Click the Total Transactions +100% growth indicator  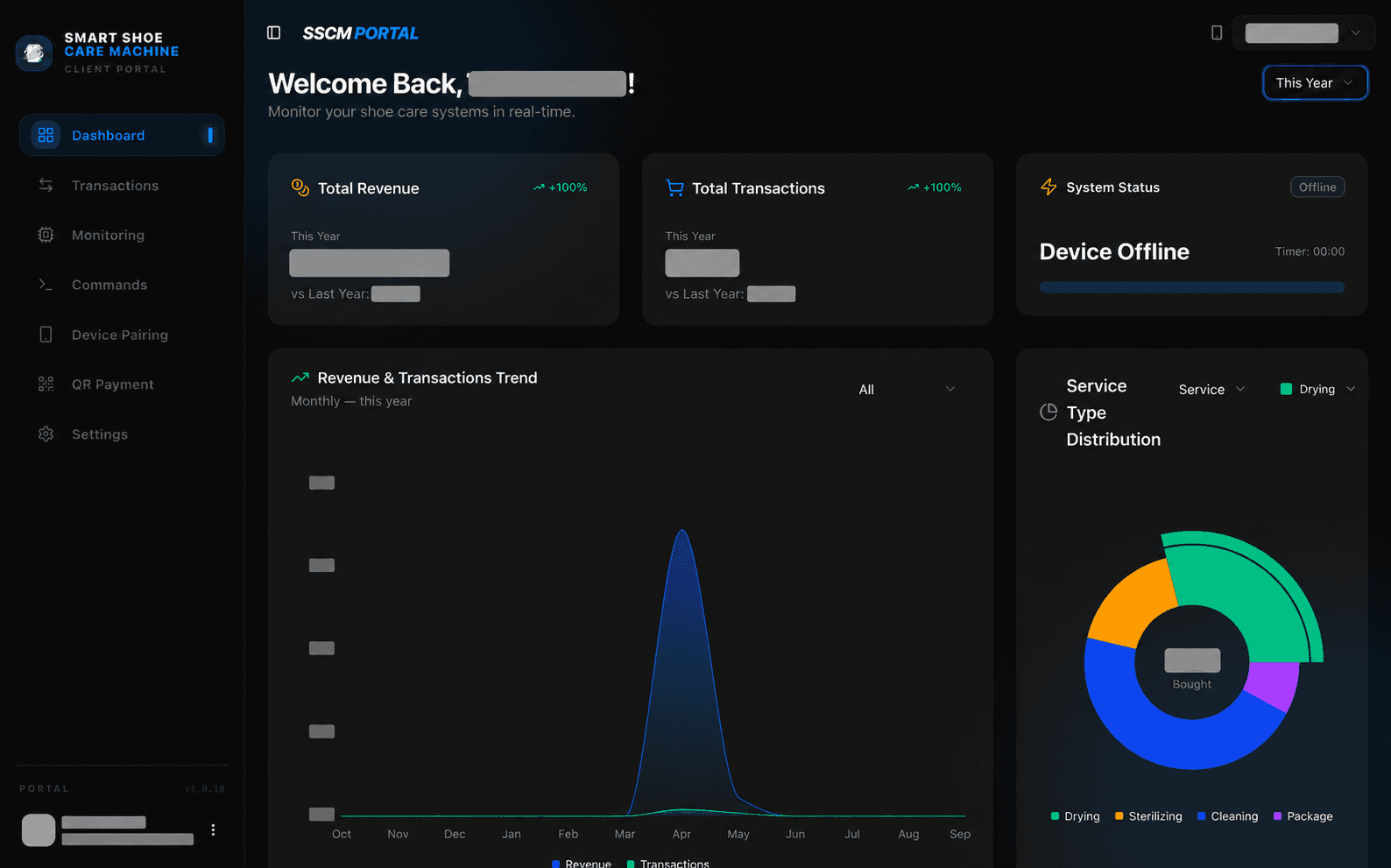coord(935,187)
